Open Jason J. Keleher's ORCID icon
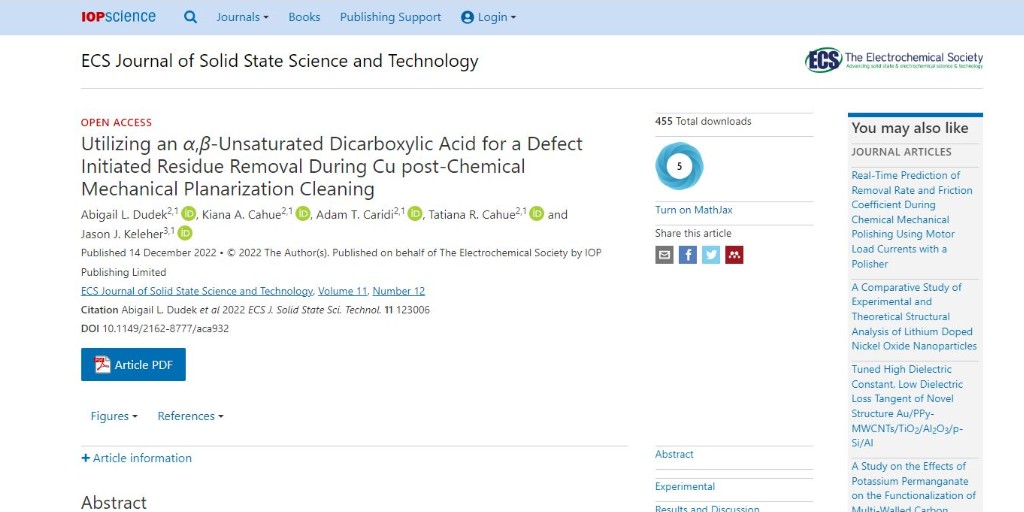Image resolution: width=1024 pixels, height=512 pixels. [x=185, y=233]
